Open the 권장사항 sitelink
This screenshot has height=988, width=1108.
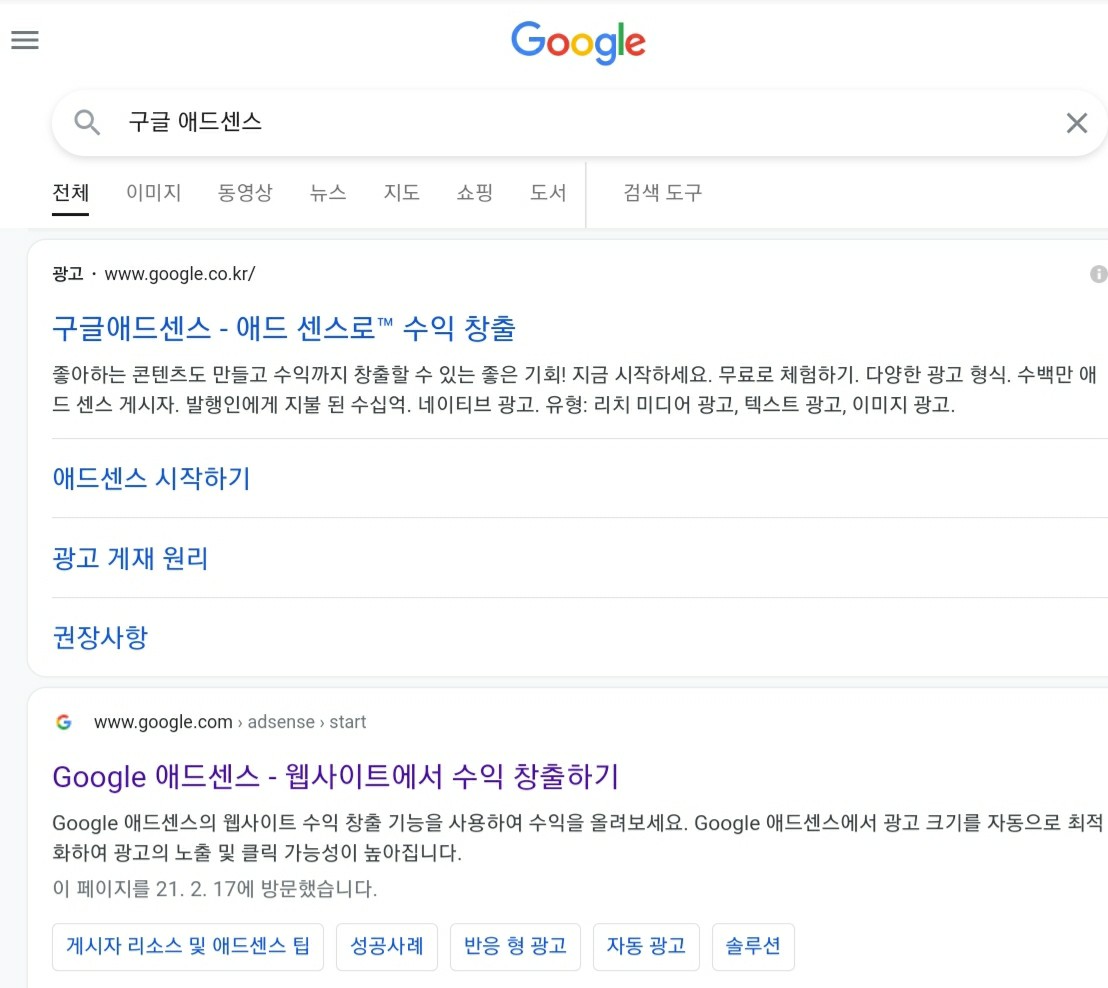[x=100, y=637]
